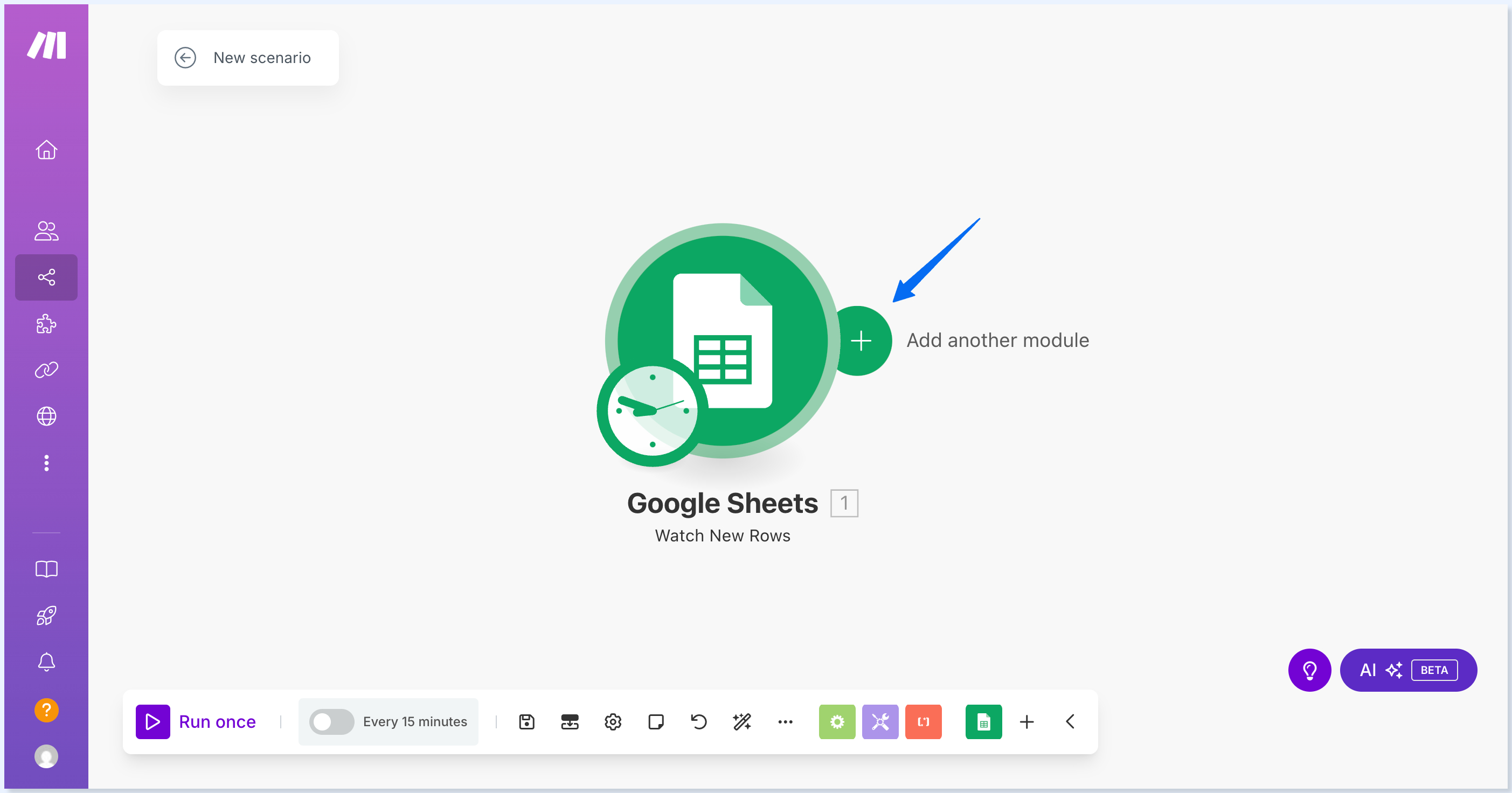Expand the sidebar three-dot More menu

pyautogui.click(x=46, y=463)
